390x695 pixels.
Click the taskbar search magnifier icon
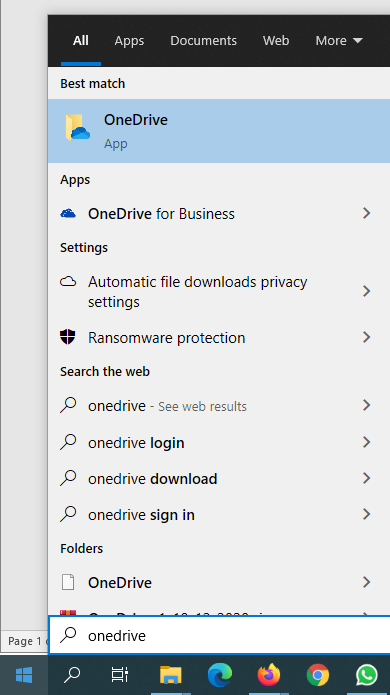72,675
